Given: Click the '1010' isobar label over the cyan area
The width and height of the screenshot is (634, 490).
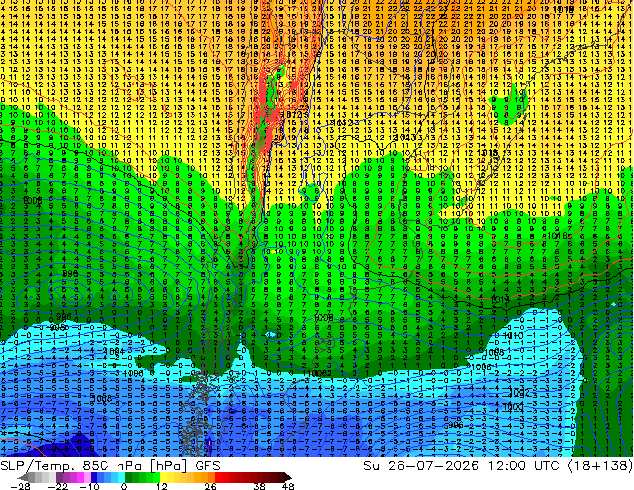Looking at the screenshot, I should tap(514, 336).
